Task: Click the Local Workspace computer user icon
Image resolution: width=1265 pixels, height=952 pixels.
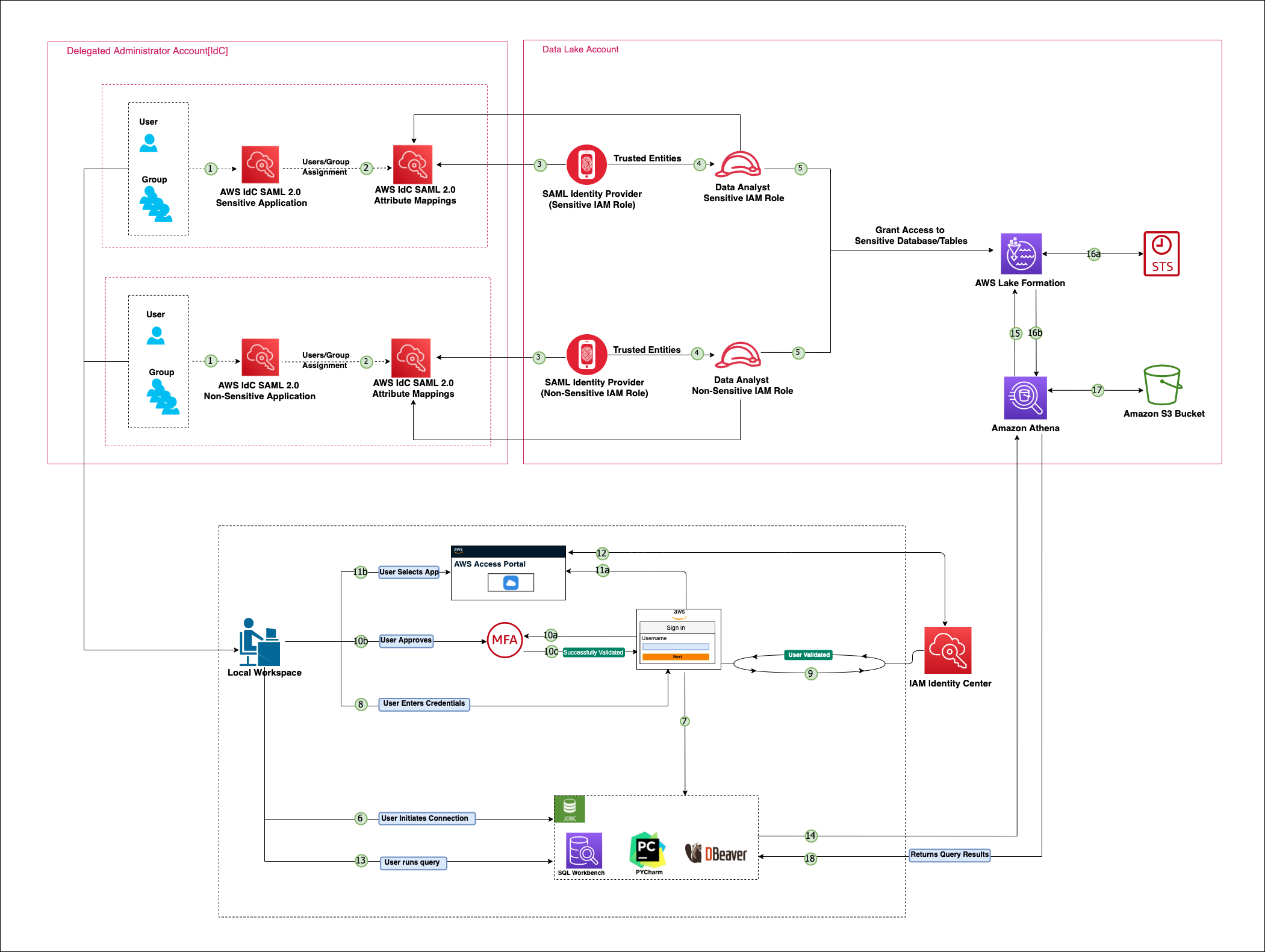Action: tap(260, 641)
